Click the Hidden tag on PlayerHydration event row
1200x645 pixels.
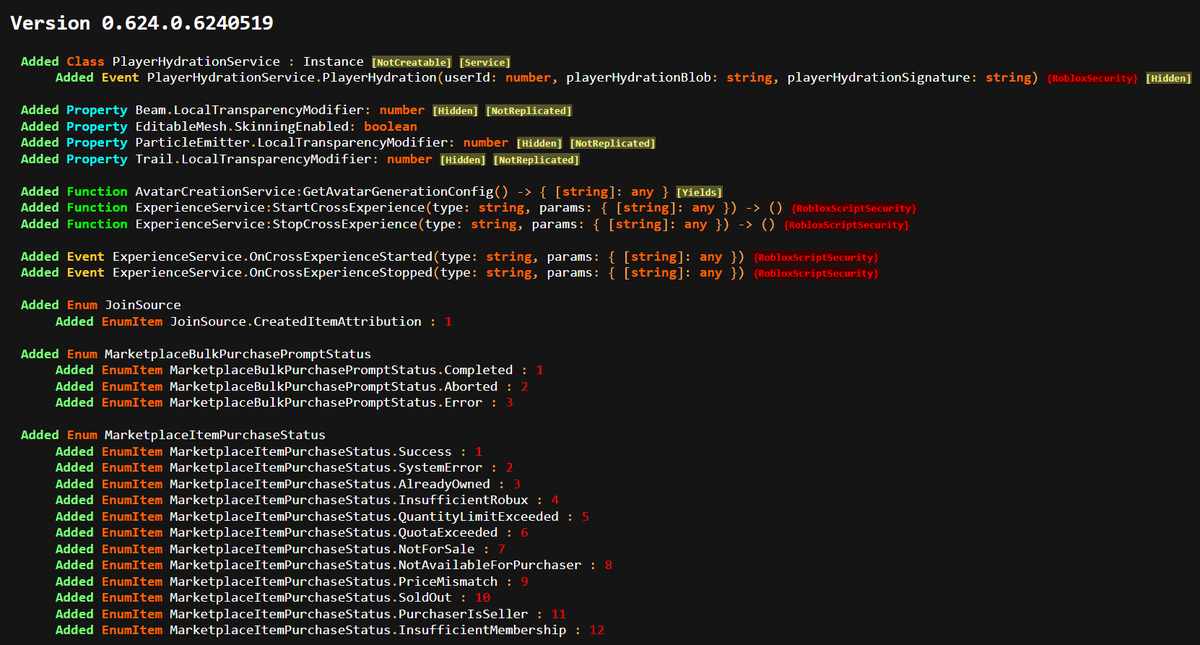click(x=1169, y=78)
